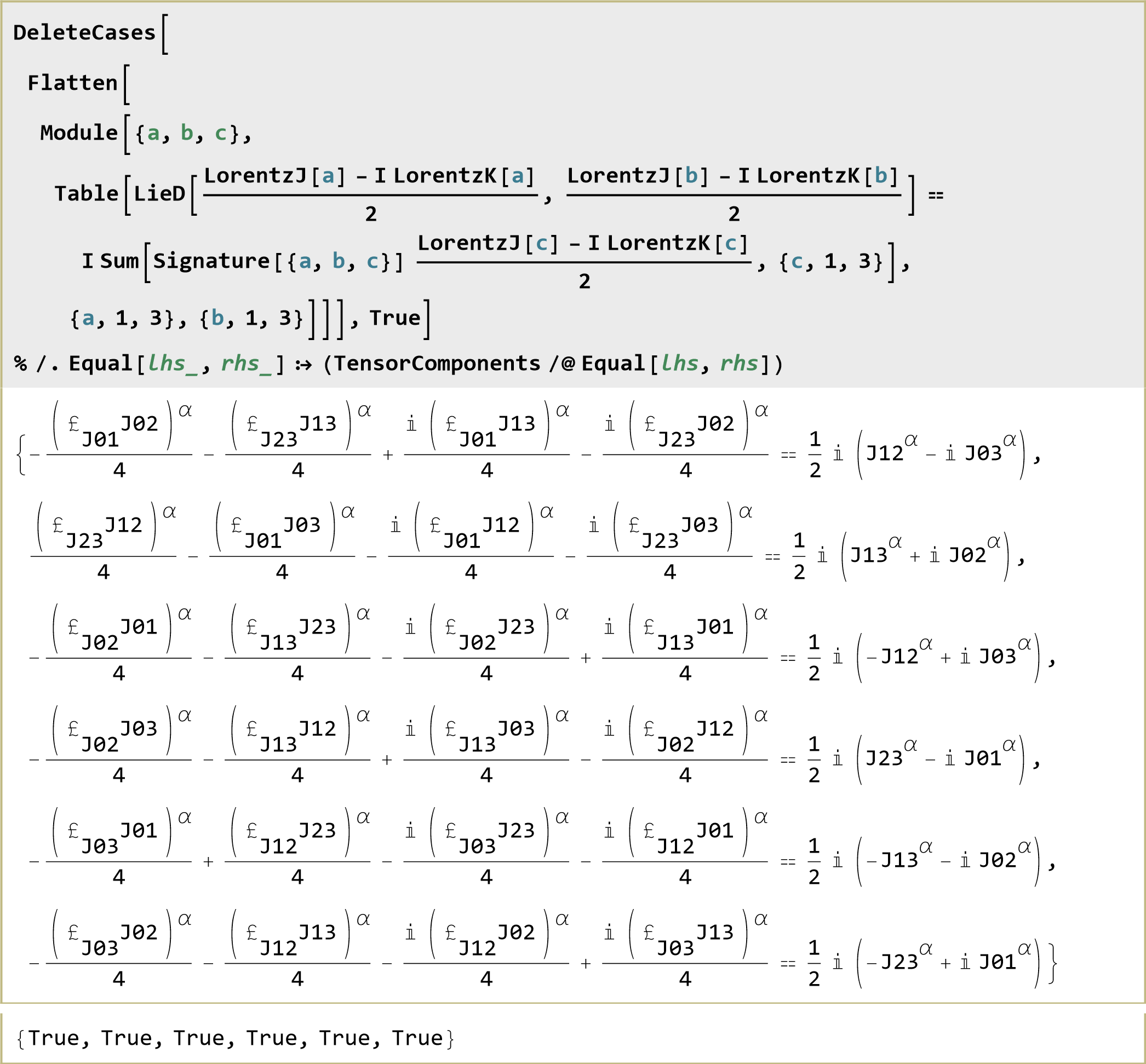1146x1064 pixels.
Task: Place cursor on the Table function name
Action: (87, 193)
